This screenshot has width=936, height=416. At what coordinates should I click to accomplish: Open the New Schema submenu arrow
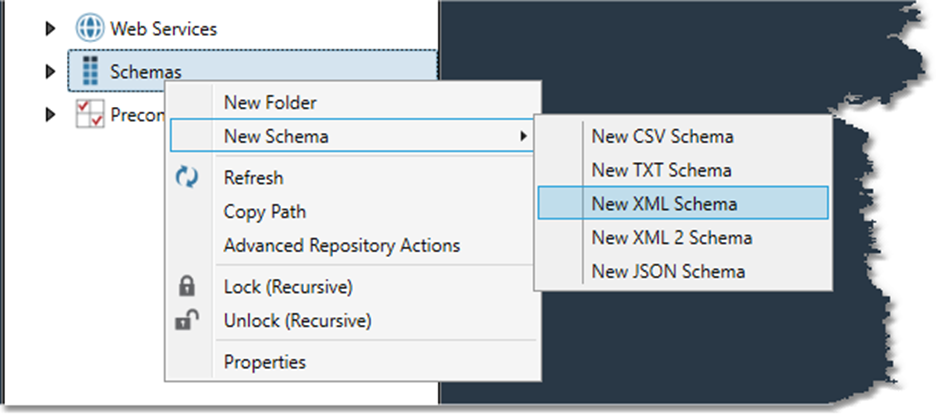[525, 136]
